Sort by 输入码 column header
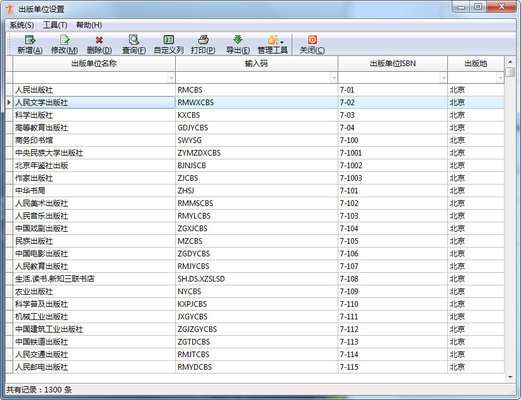Viewport: 521px width, 400px height. click(x=256, y=63)
